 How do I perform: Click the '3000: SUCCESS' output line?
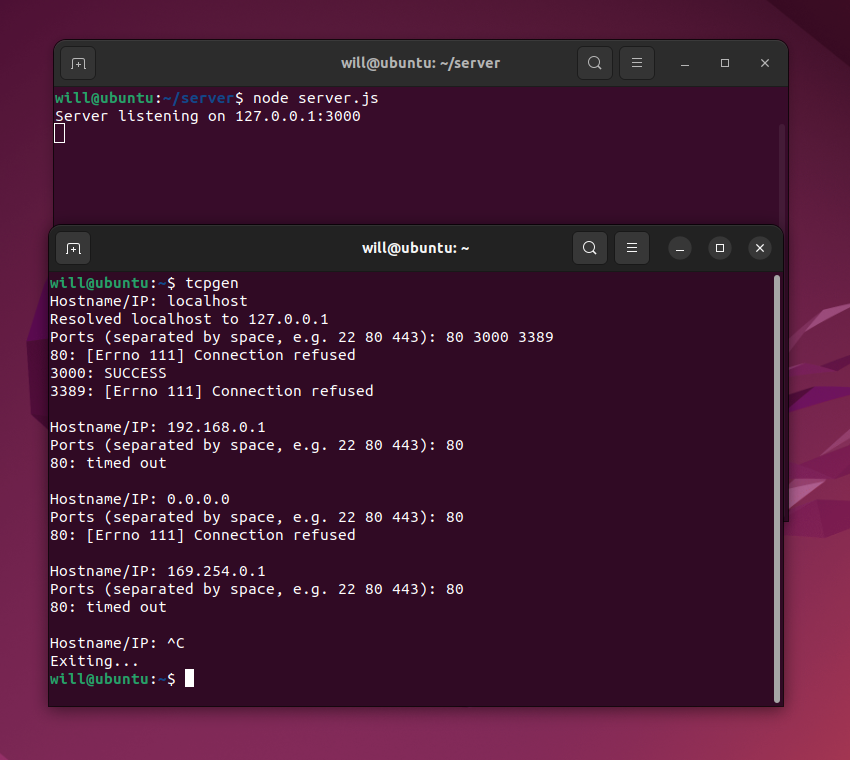108,373
